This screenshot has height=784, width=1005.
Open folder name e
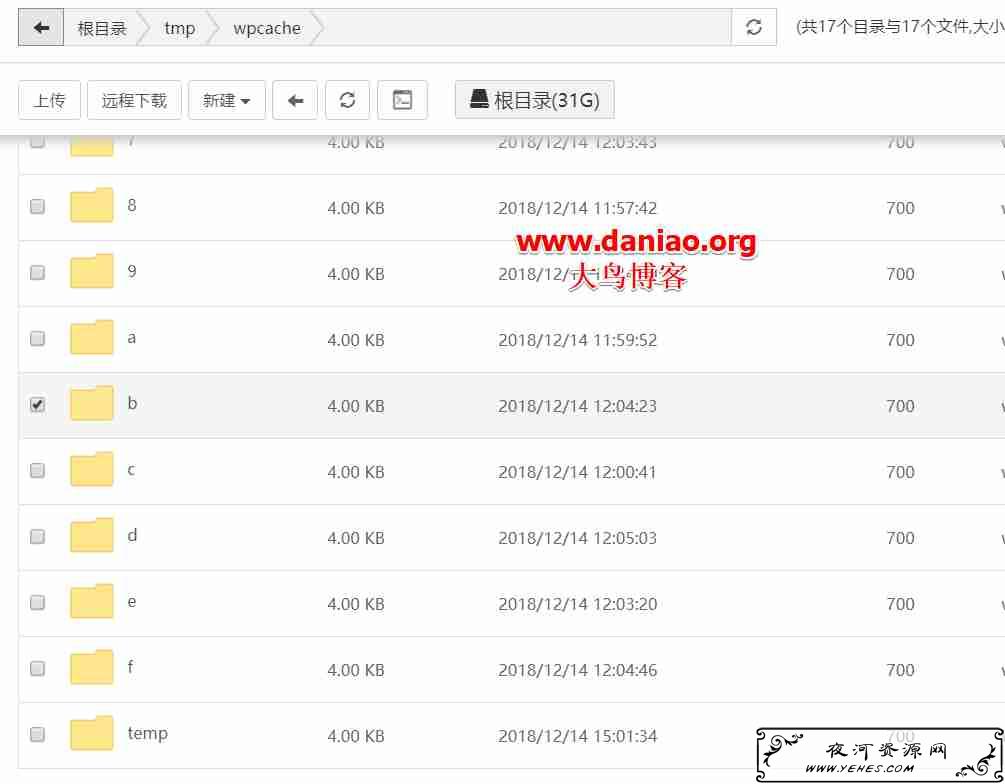[x=131, y=602]
